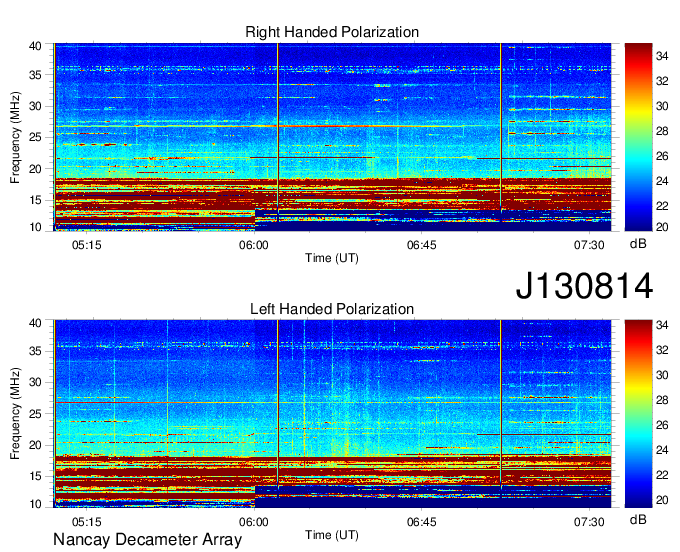The image size is (680, 552).
Task: Select the J130814 observation label
Action: 584,286
